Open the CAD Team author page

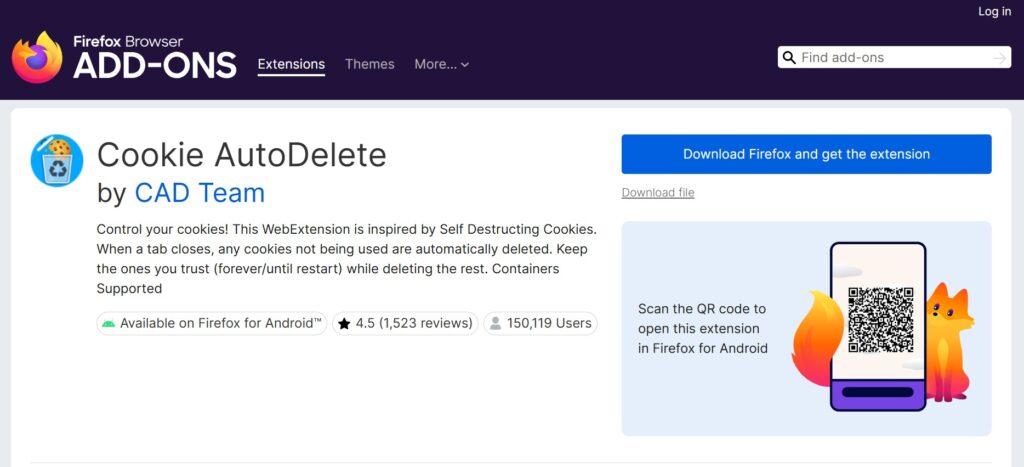200,193
